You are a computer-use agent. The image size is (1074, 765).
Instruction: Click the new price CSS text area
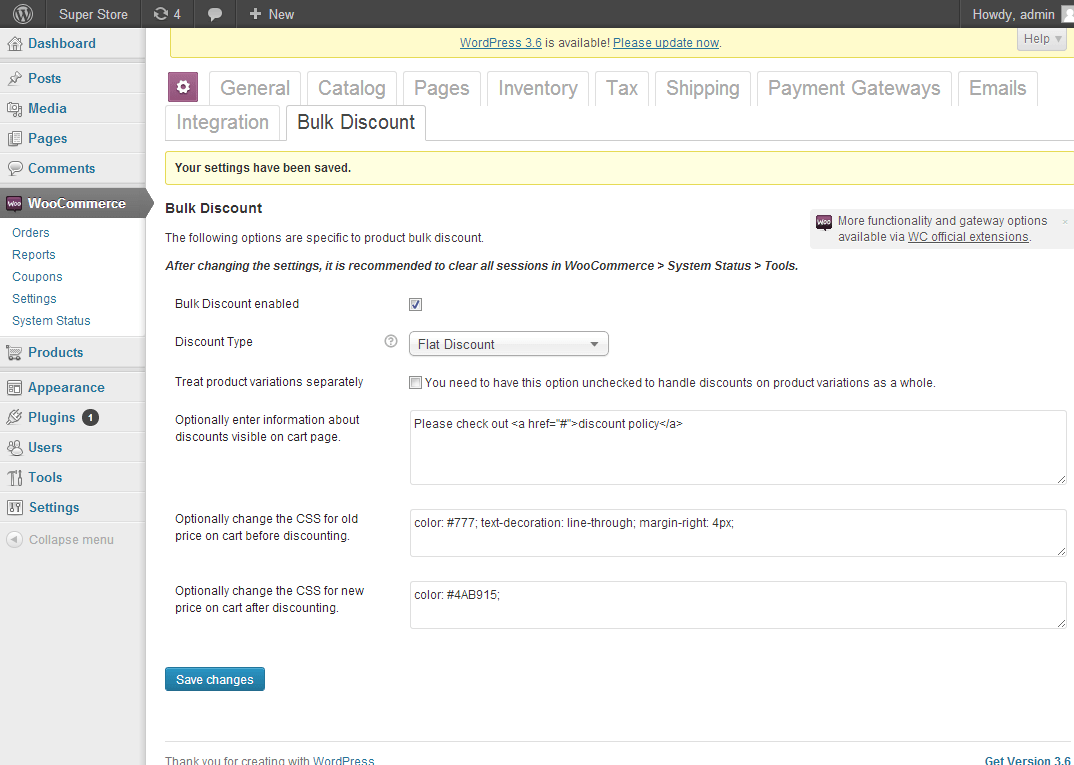[x=738, y=605]
